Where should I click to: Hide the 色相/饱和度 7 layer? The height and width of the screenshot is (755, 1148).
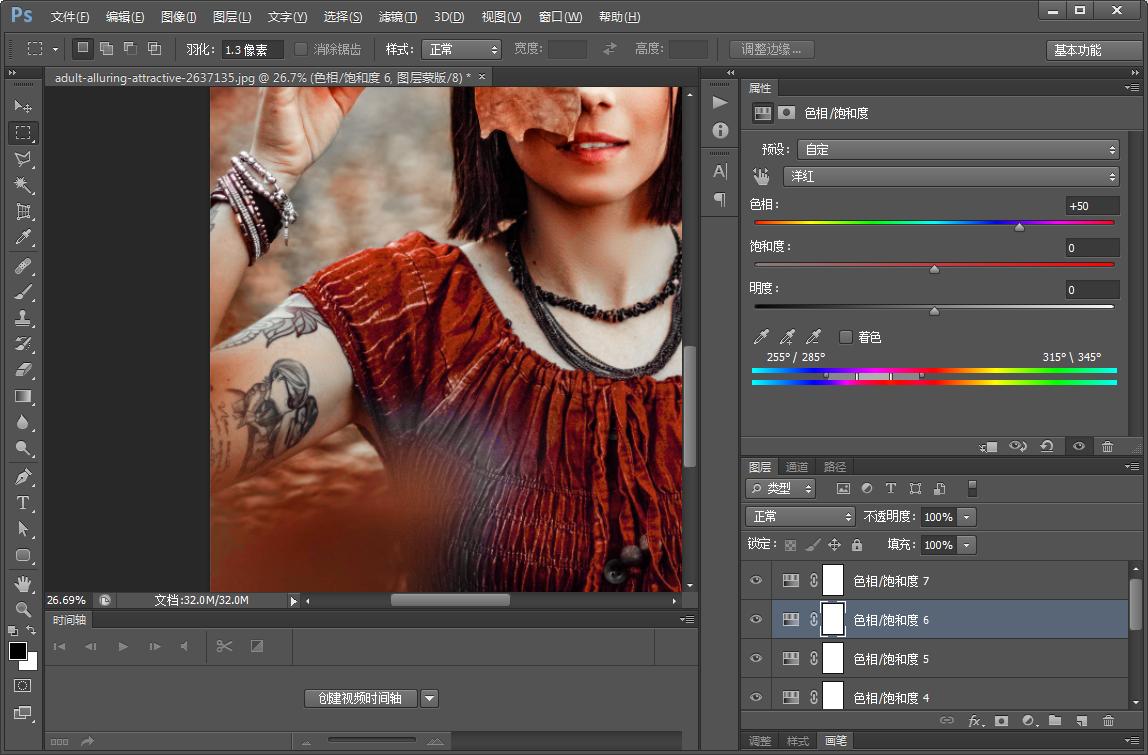pyautogui.click(x=756, y=581)
